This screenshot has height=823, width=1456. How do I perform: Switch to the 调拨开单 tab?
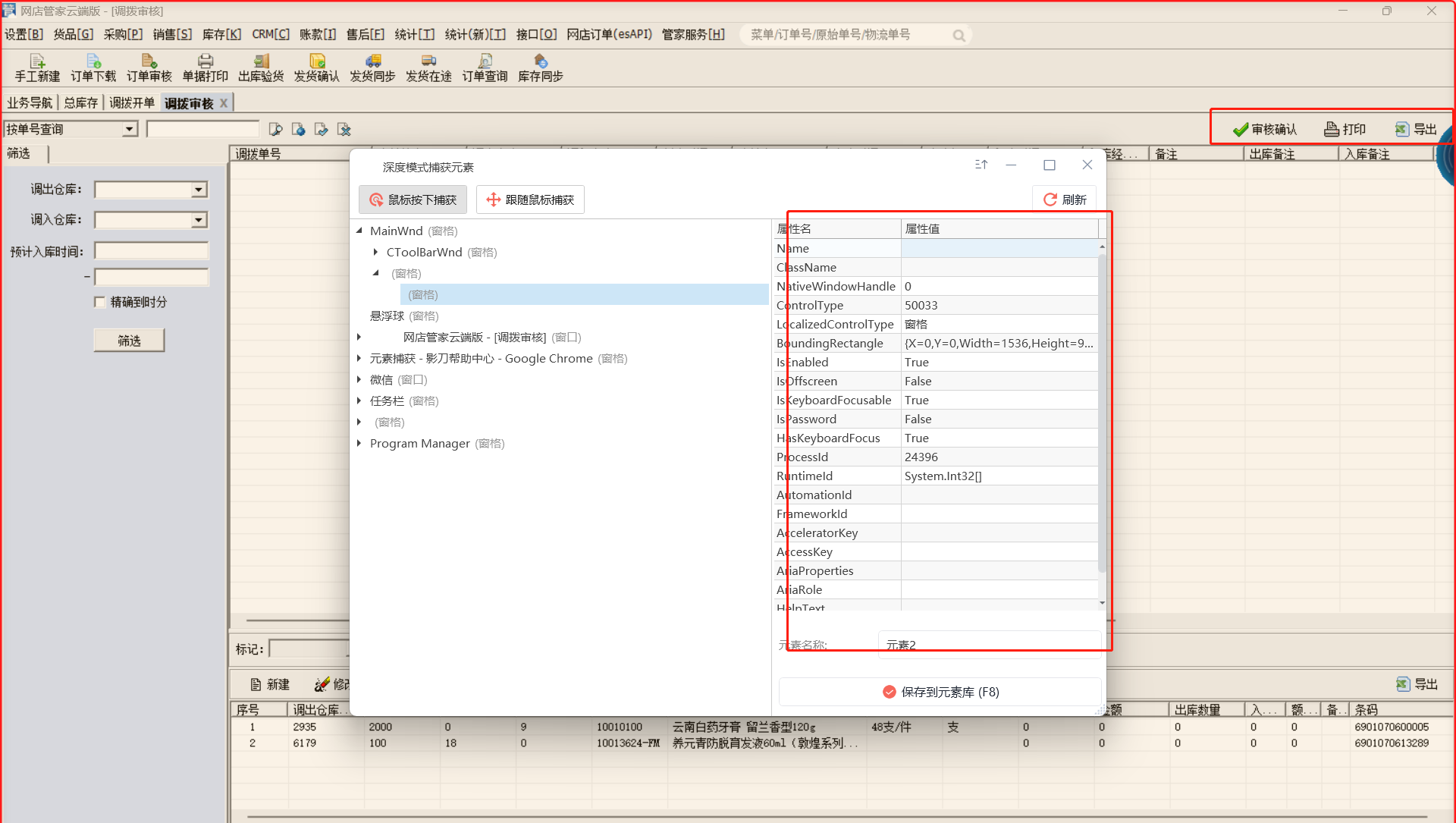(x=131, y=103)
